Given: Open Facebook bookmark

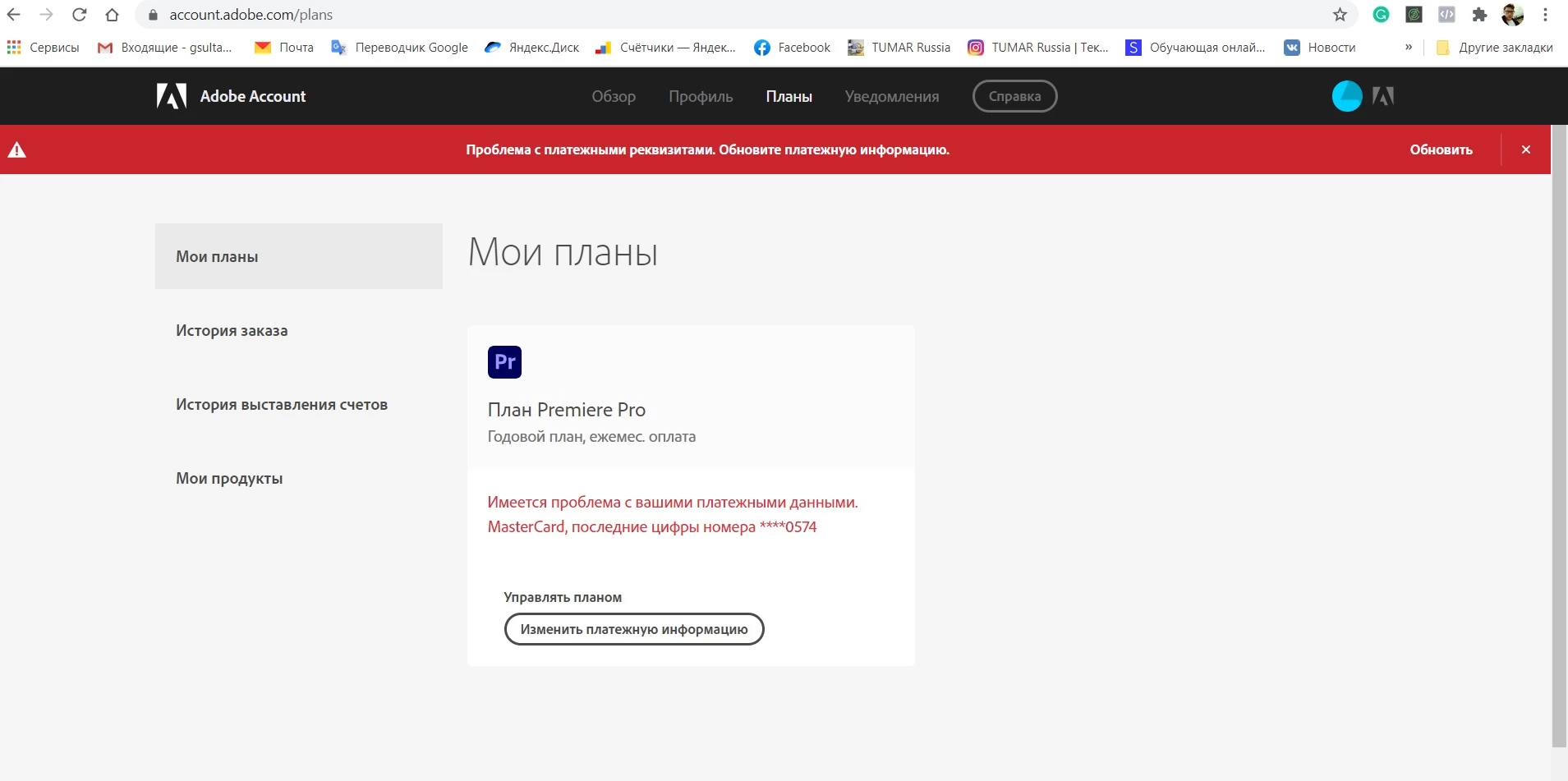Looking at the screenshot, I should tap(792, 48).
